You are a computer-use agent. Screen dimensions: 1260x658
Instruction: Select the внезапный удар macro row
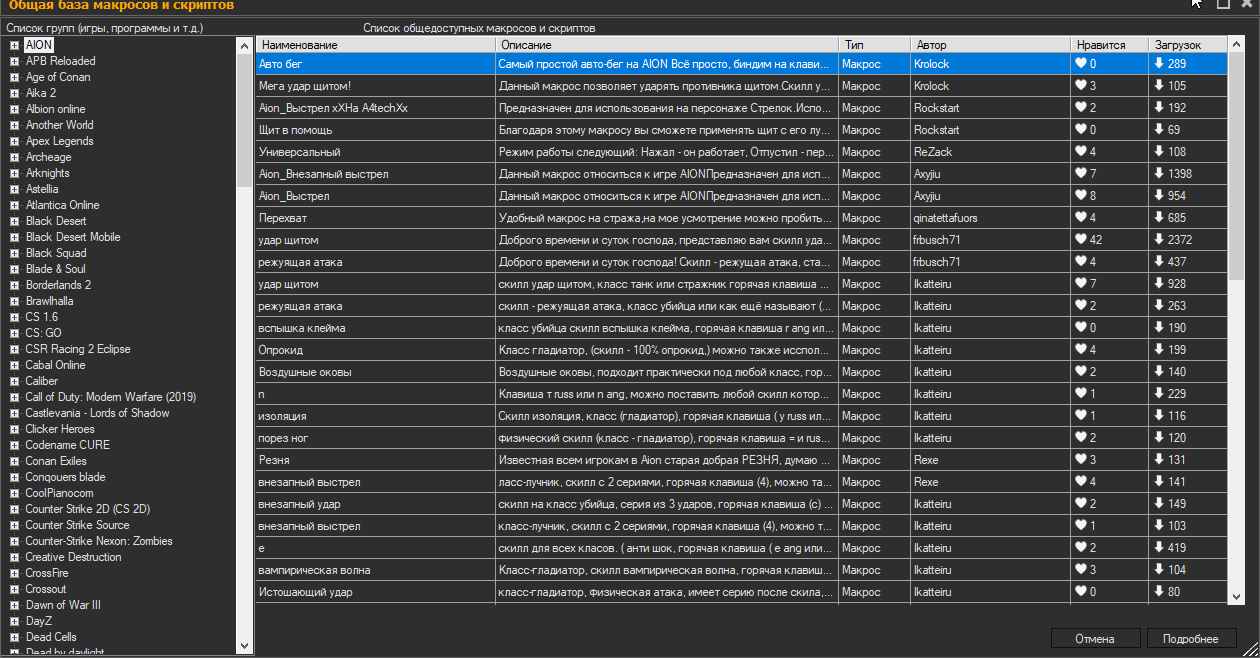click(x=742, y=504)
